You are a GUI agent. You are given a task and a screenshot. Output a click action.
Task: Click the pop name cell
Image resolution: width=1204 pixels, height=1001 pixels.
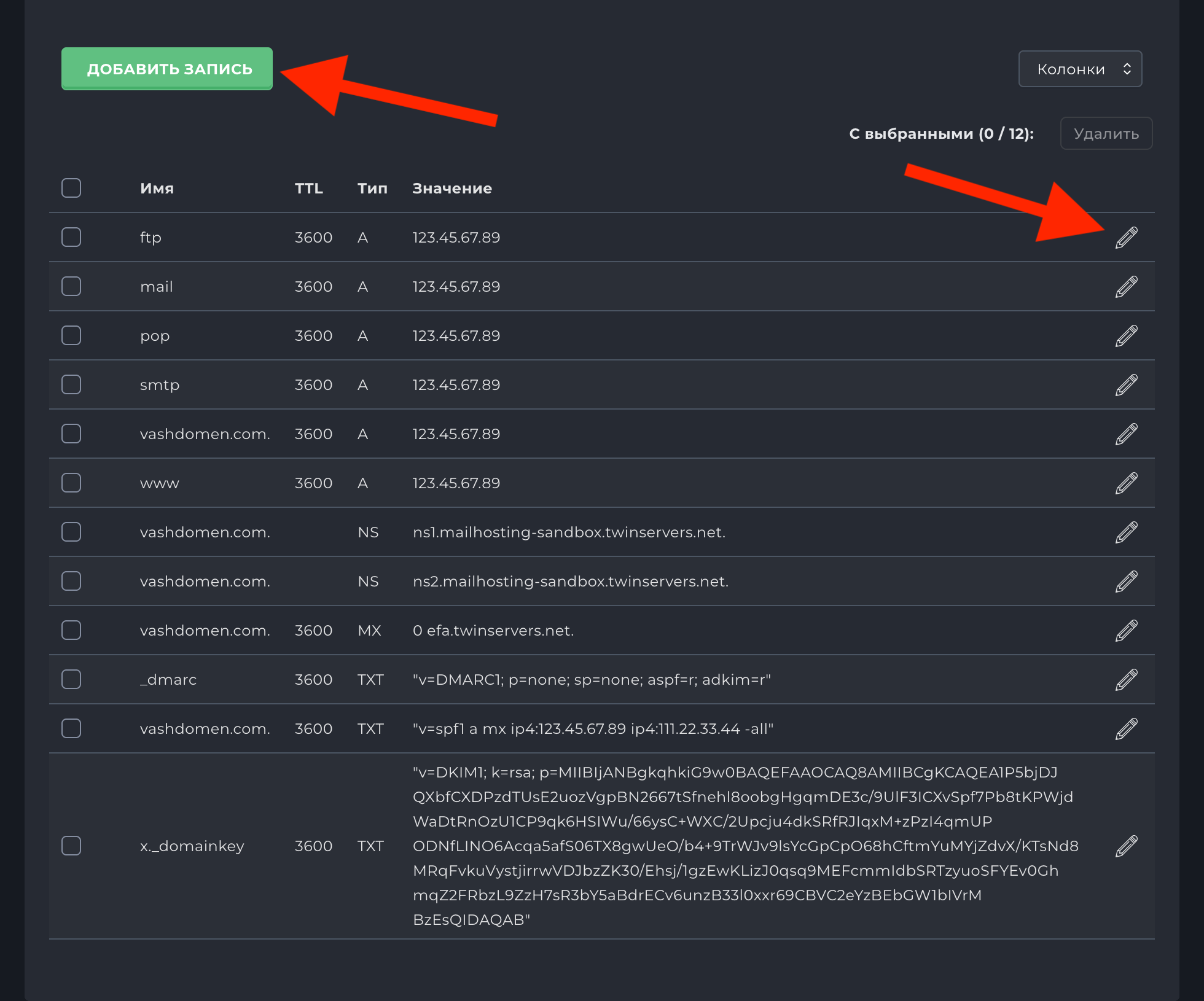[x=155, y=336]
